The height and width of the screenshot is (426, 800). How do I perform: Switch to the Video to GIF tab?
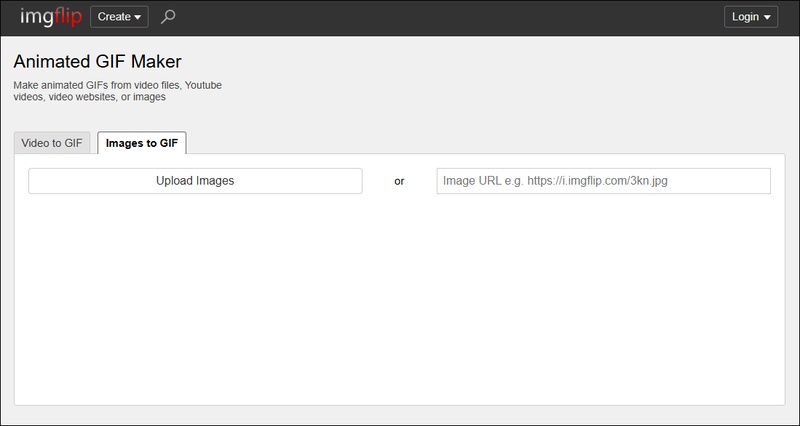point(52,143)
